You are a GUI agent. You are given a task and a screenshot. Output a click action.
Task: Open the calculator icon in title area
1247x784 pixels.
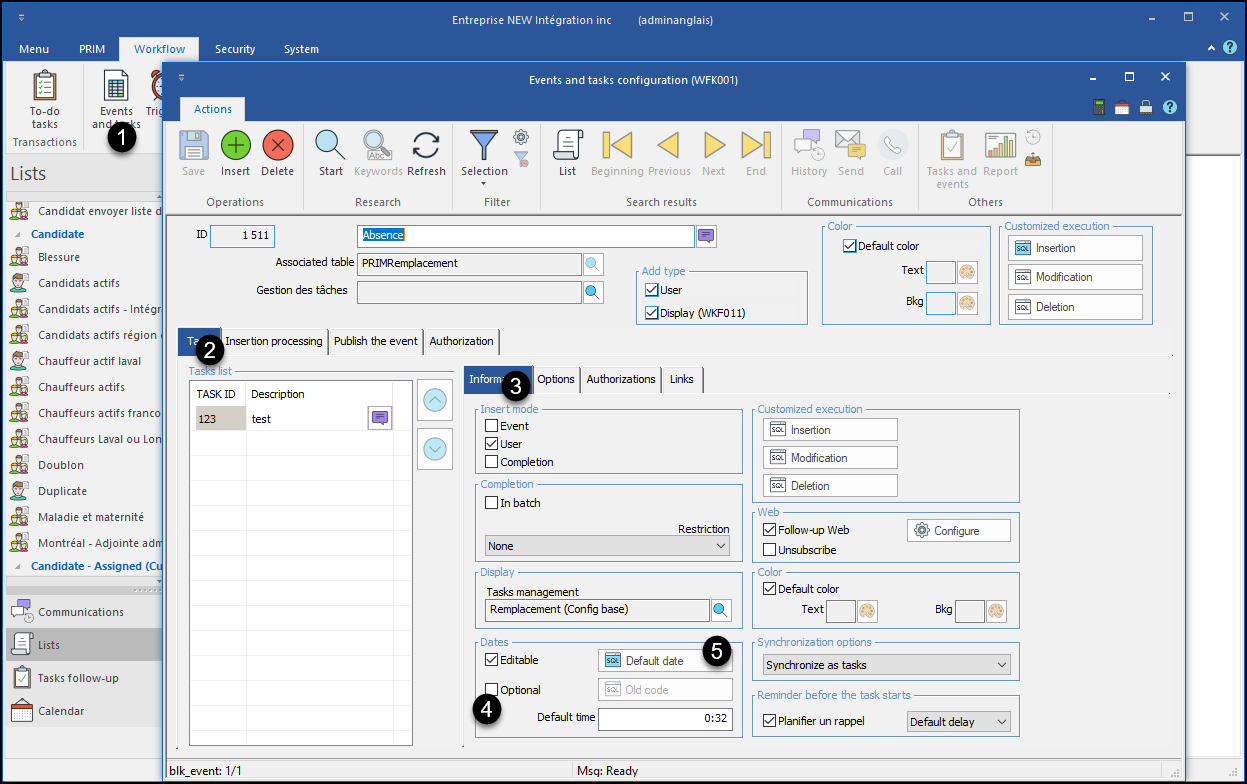1100,107
